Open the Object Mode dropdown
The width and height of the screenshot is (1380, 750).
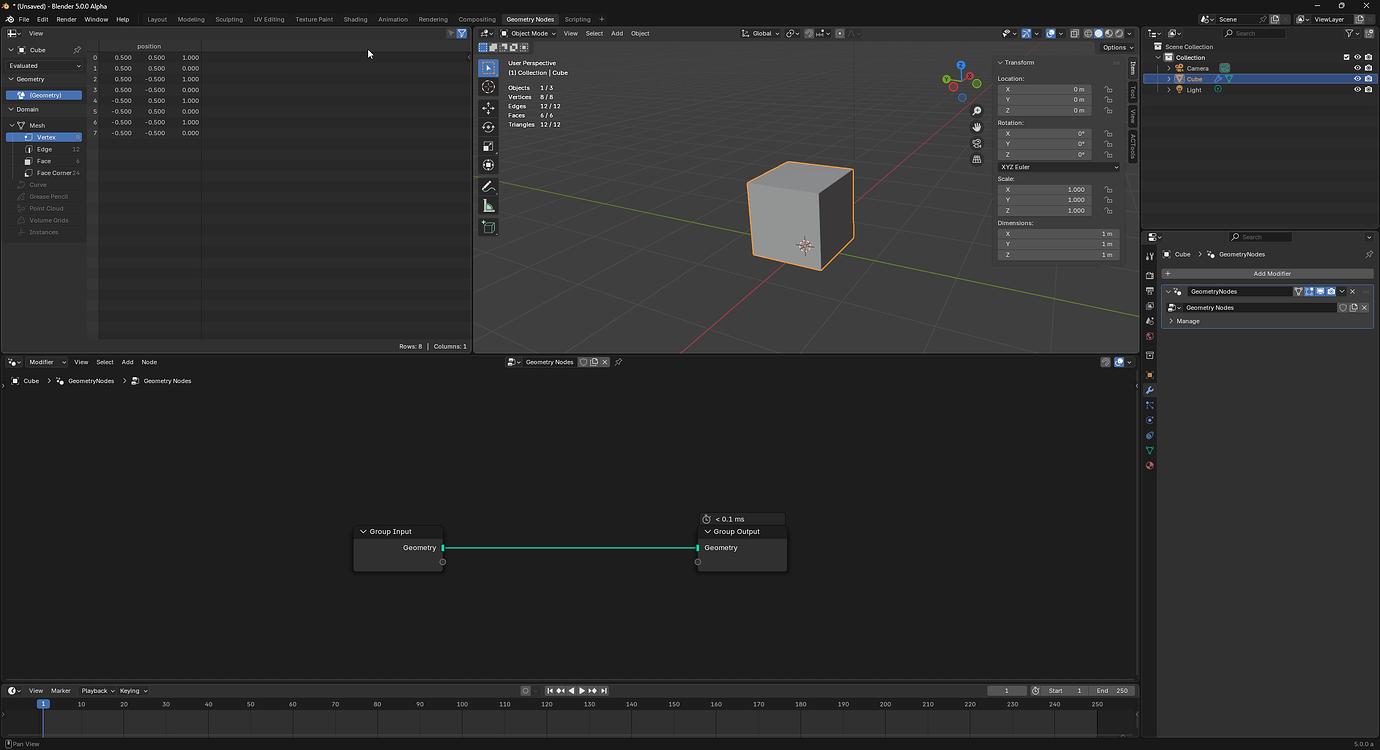(x=529, y=33)
